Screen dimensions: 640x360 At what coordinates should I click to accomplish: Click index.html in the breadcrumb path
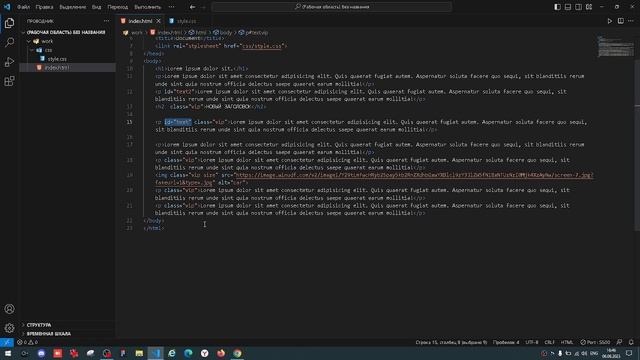pyautogui.click(x=169, y=32)
